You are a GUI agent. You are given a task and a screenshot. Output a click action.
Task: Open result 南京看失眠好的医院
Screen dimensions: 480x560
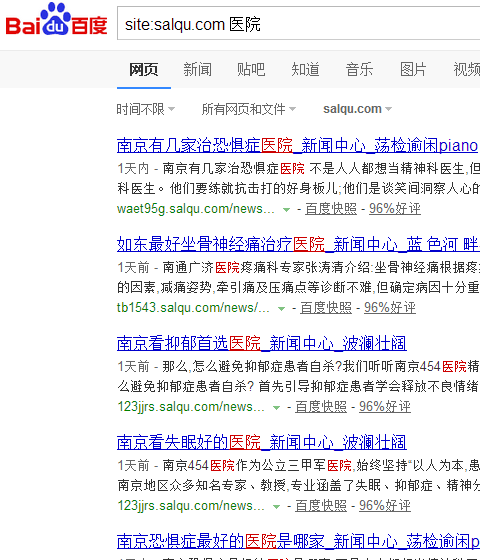pyautogui.click(x=262, y=442)
